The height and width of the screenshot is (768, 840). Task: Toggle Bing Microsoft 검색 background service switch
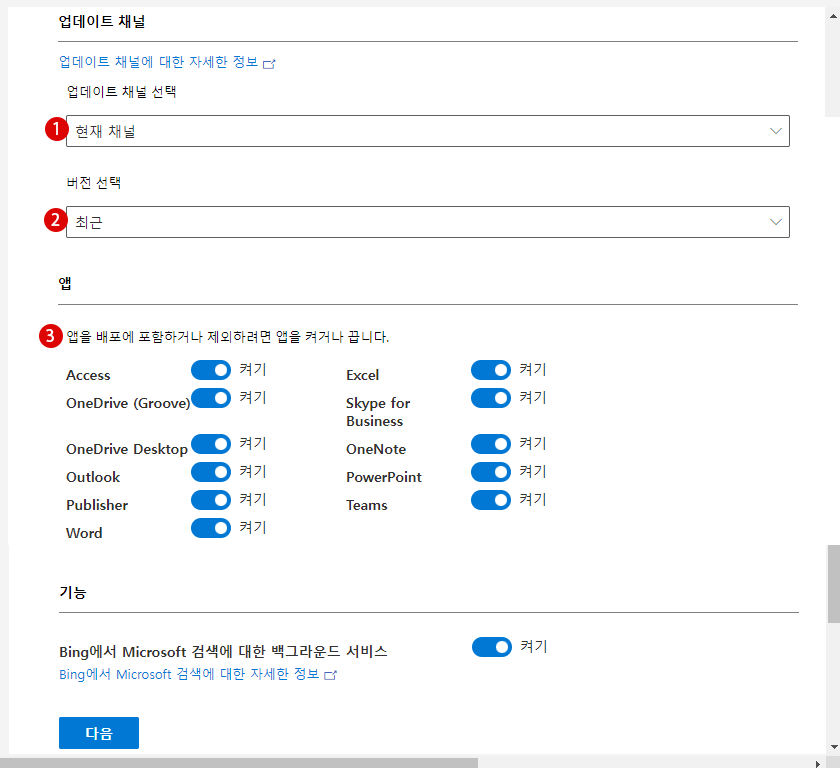pos(492,647)
